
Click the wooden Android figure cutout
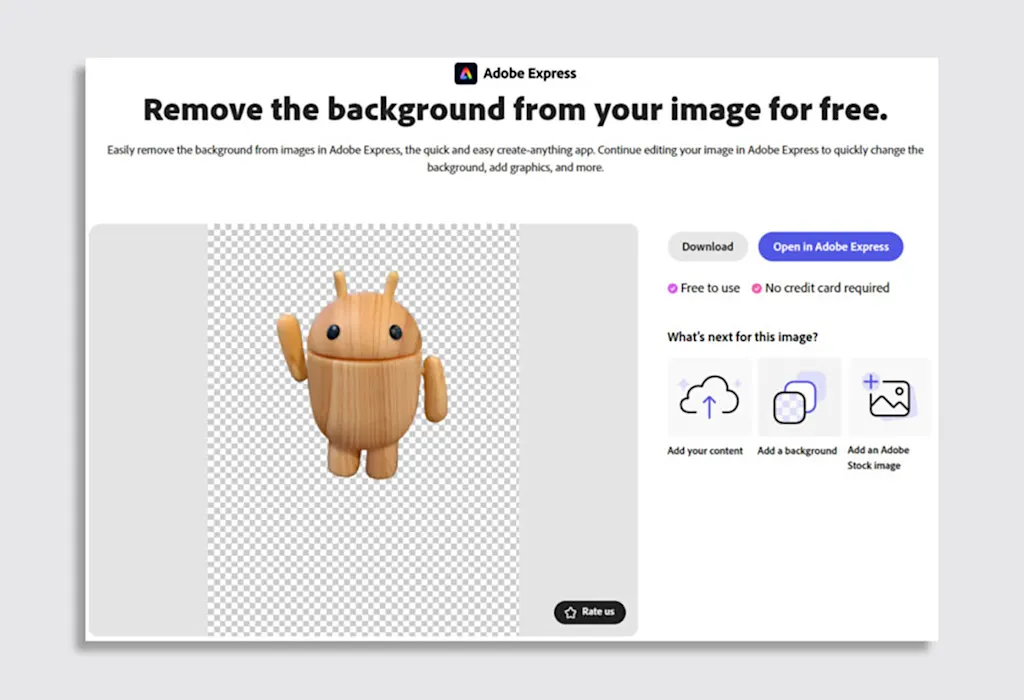(x=363, y=374)
